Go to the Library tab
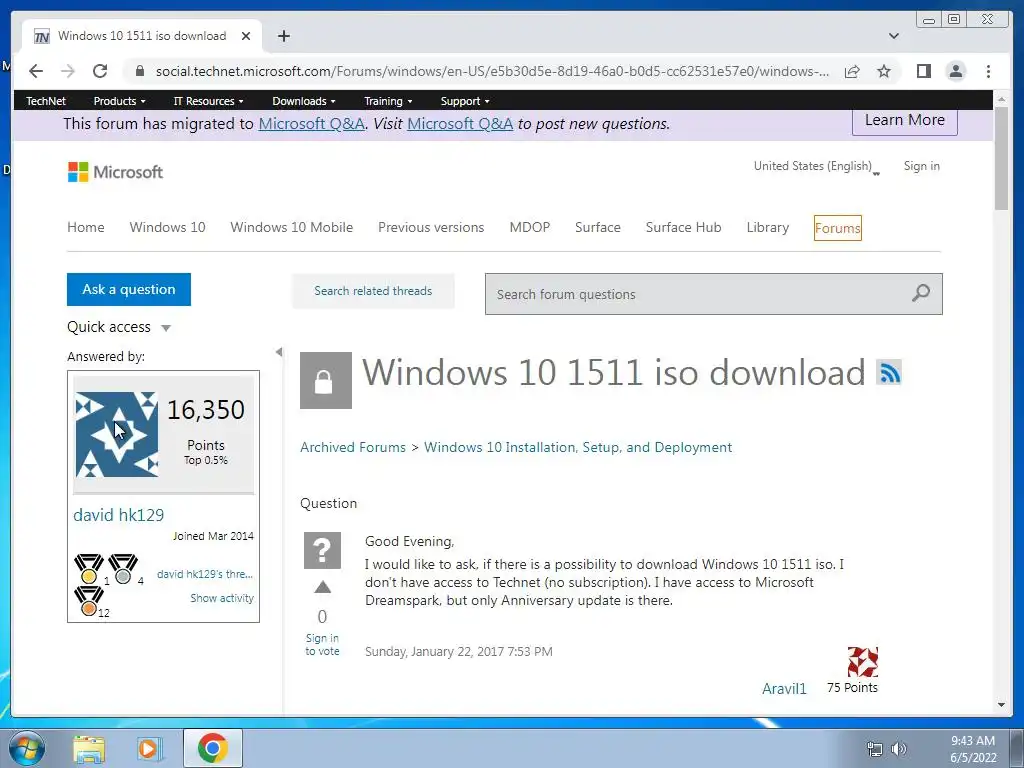The height and width of the screenshot is (768, 1024). point(767,227)
